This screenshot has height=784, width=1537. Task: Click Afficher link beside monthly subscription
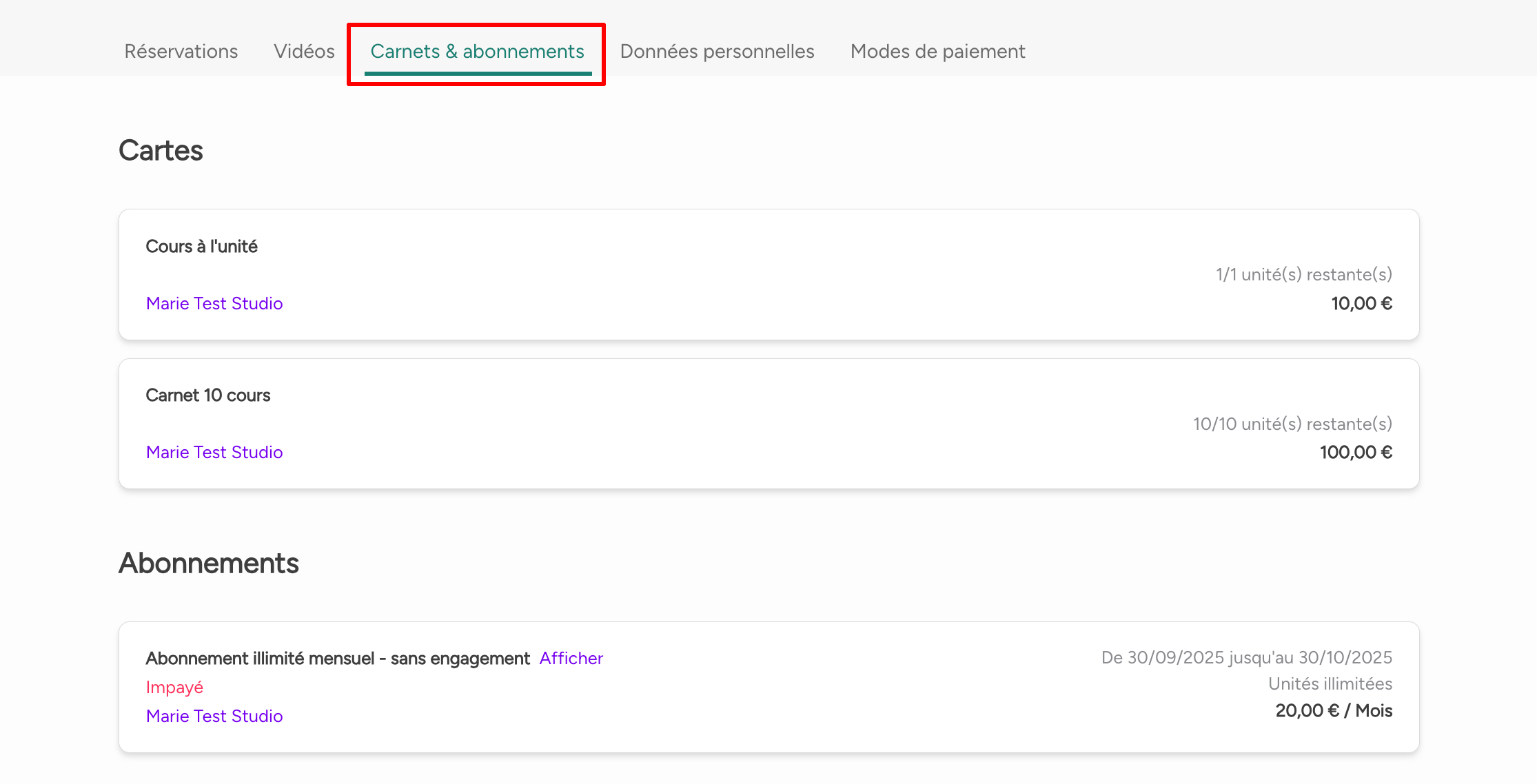pyautogui.click(x=571, y=659)
